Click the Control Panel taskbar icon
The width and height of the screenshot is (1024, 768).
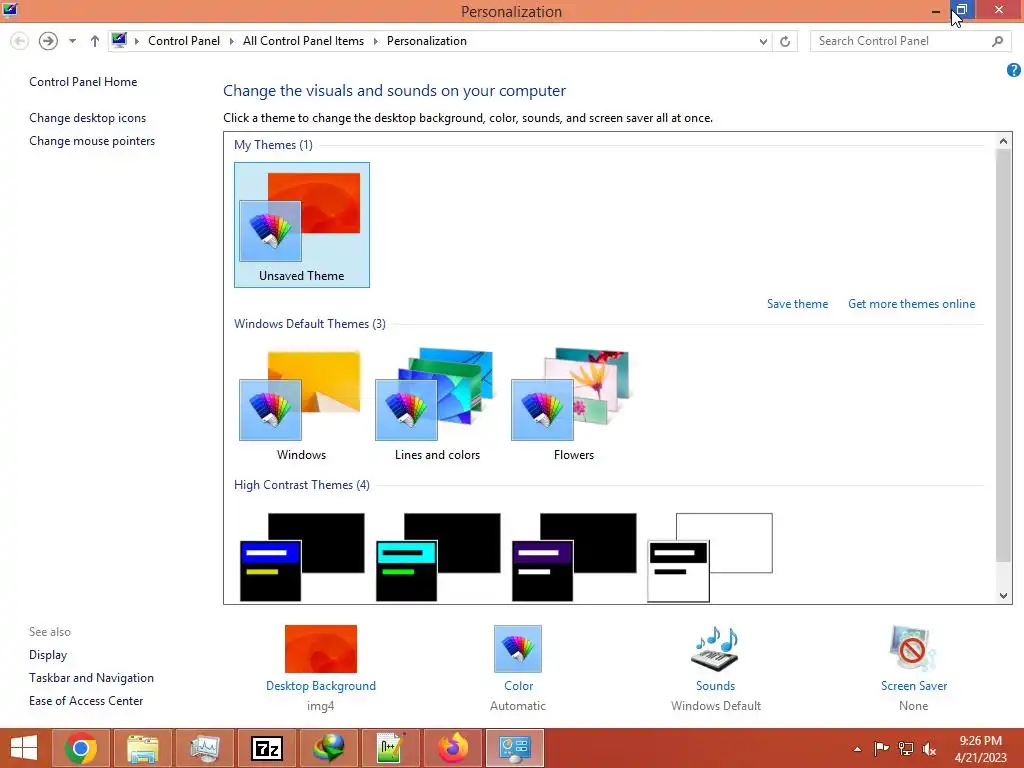tap(515, 748)
